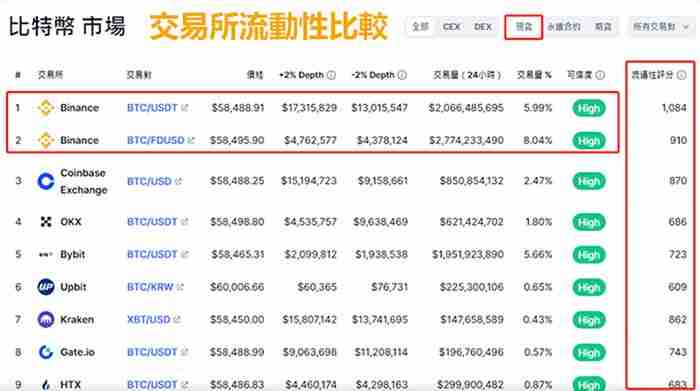Sort by the 交易量（24小時） column header
This screenshot has width=700, height=391.
(x=467, y=75)
